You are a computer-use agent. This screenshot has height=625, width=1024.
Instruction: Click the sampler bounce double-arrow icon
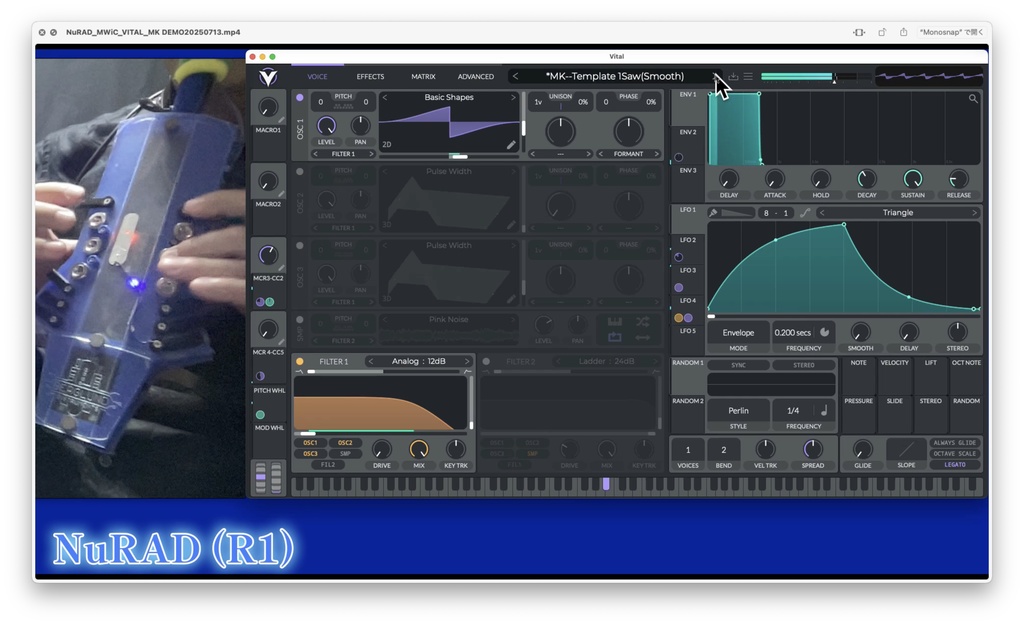[643, 337]
